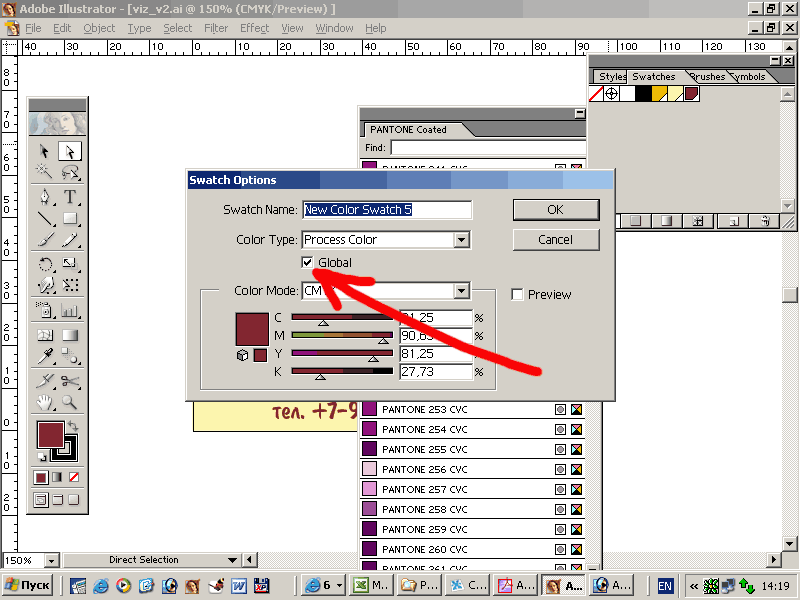This screenshot has height=600, width=800.
Task: Open the Window menu
Action: 334,28
